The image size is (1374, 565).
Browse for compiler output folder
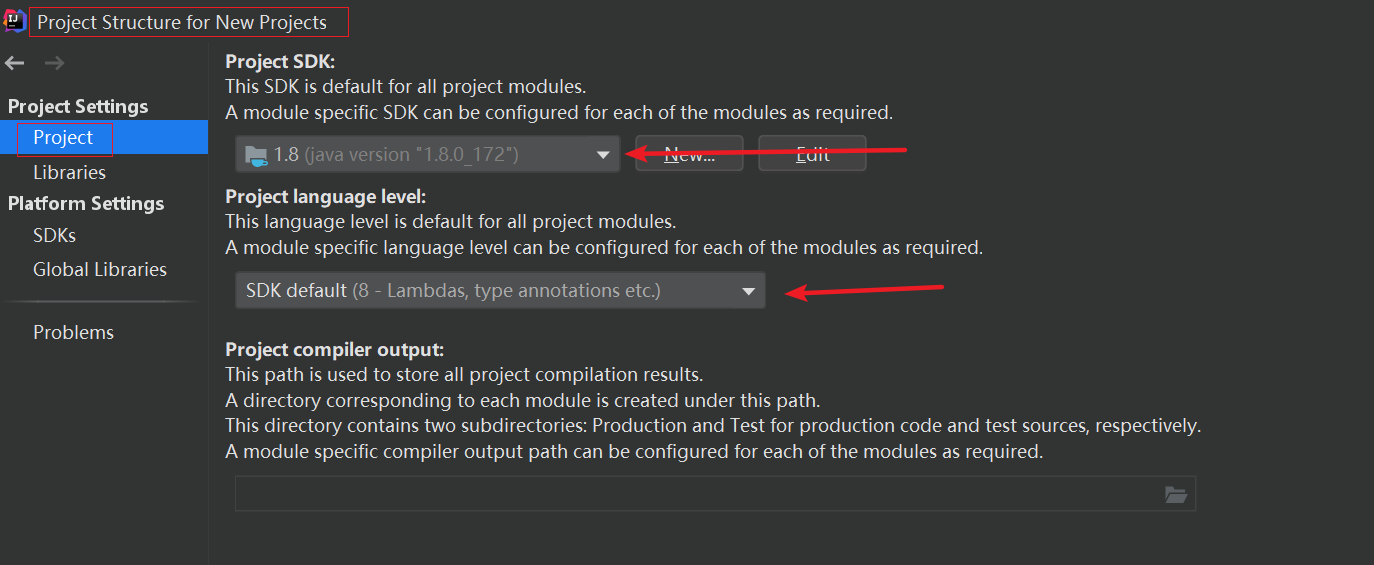(1176, 494)
